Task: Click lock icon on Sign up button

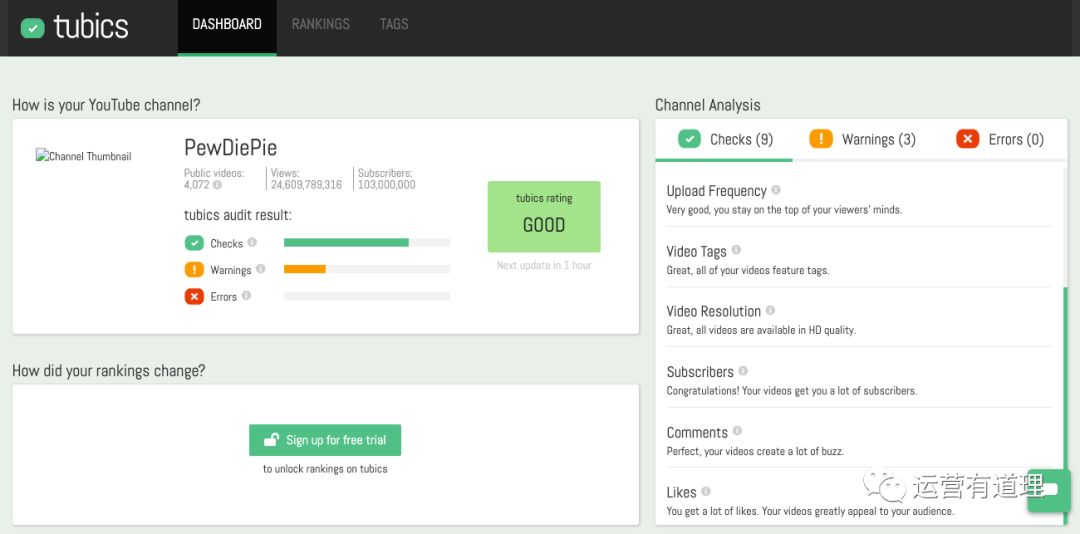Action: pos(273,440)
